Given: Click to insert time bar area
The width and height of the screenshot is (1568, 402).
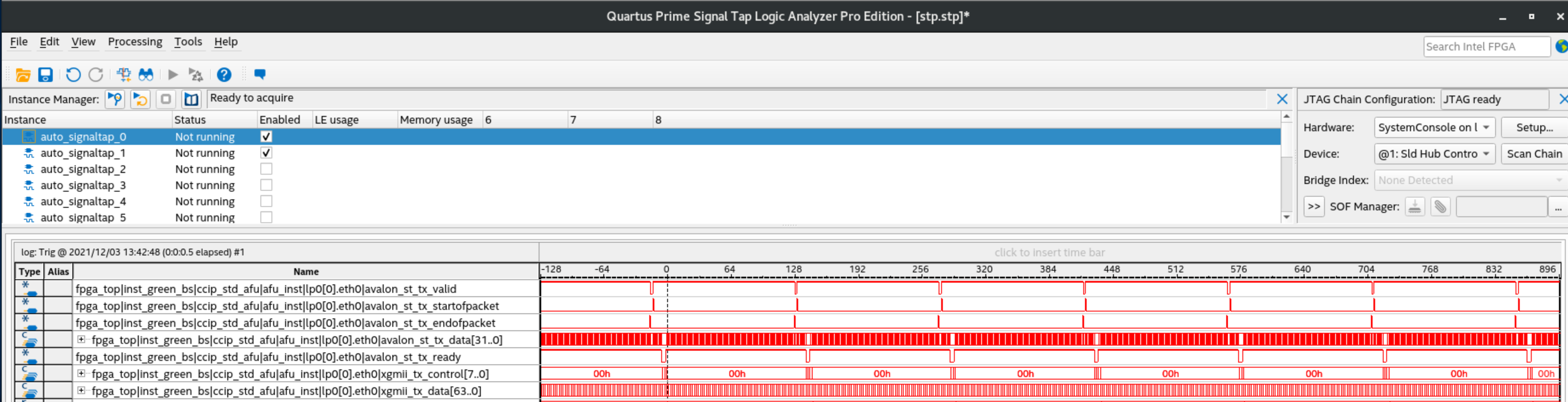Looking at the screenshot, I should click(1049, 252).
